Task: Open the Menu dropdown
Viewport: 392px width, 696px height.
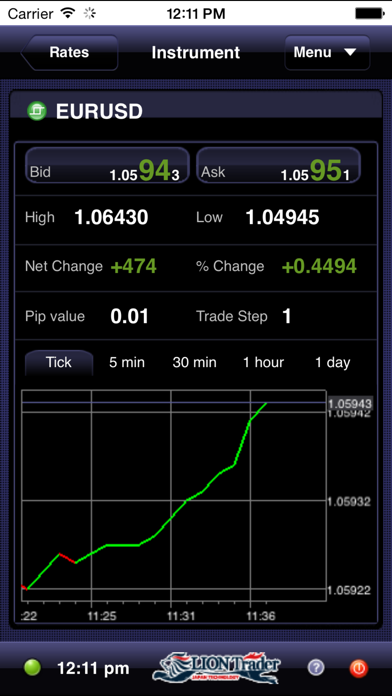Action: pos(327,52)
